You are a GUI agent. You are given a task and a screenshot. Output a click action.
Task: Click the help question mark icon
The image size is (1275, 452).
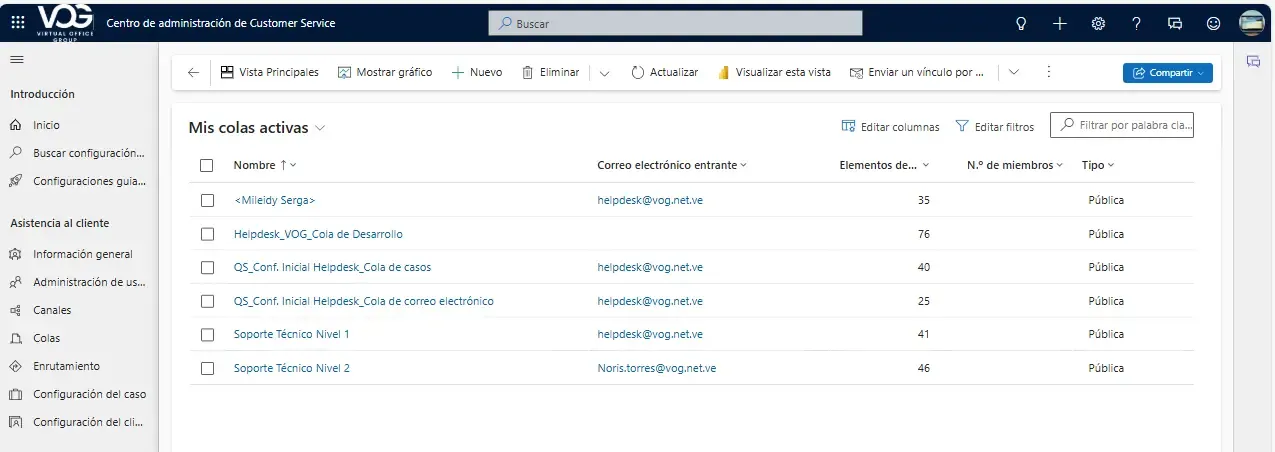[x=1136, y=23]
